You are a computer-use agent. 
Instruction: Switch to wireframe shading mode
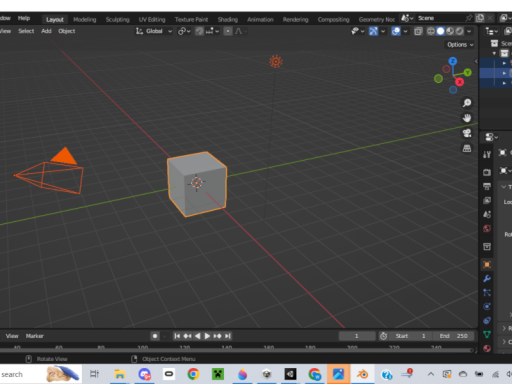click(431, 31)
